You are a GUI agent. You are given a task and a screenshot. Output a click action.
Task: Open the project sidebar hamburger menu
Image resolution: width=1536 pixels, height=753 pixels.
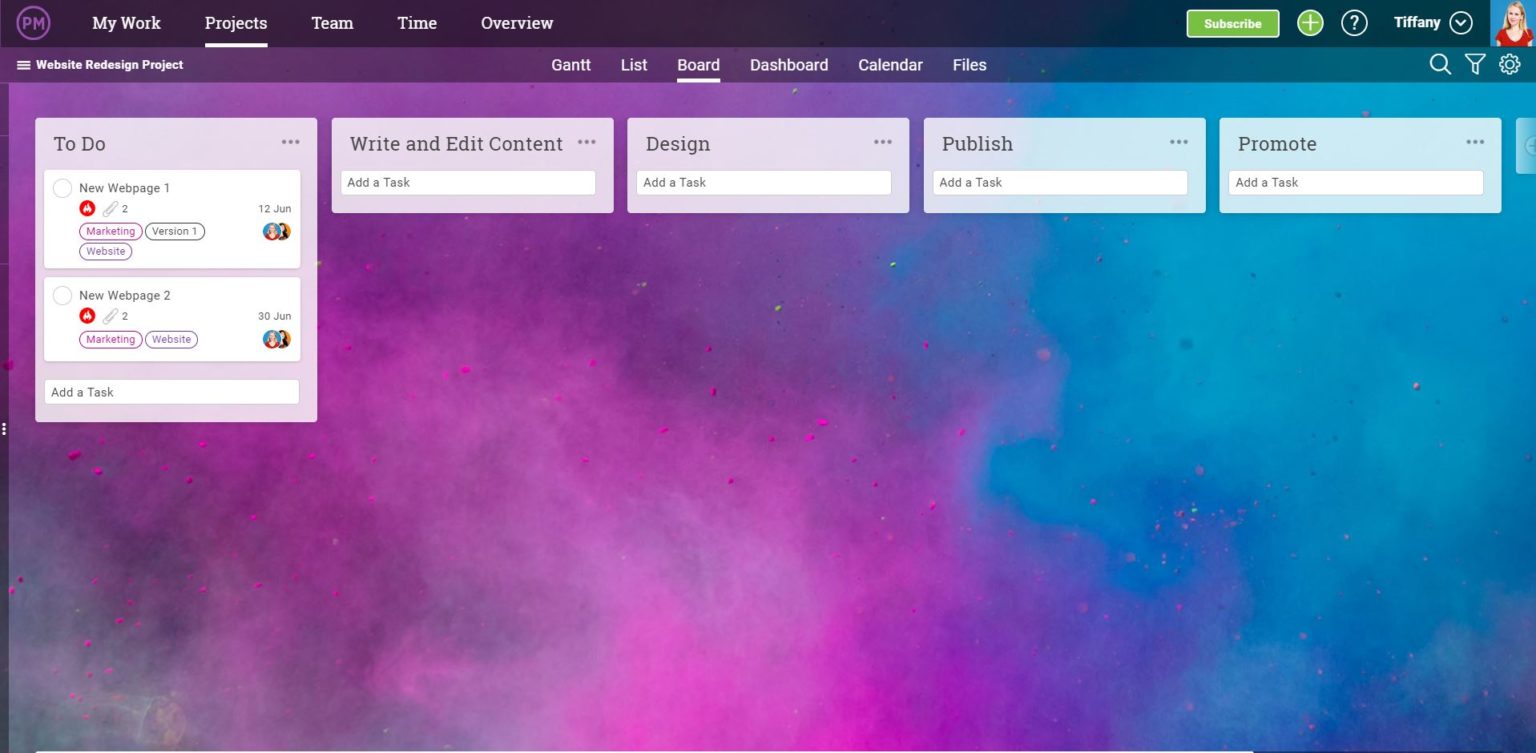pos(21,64)
